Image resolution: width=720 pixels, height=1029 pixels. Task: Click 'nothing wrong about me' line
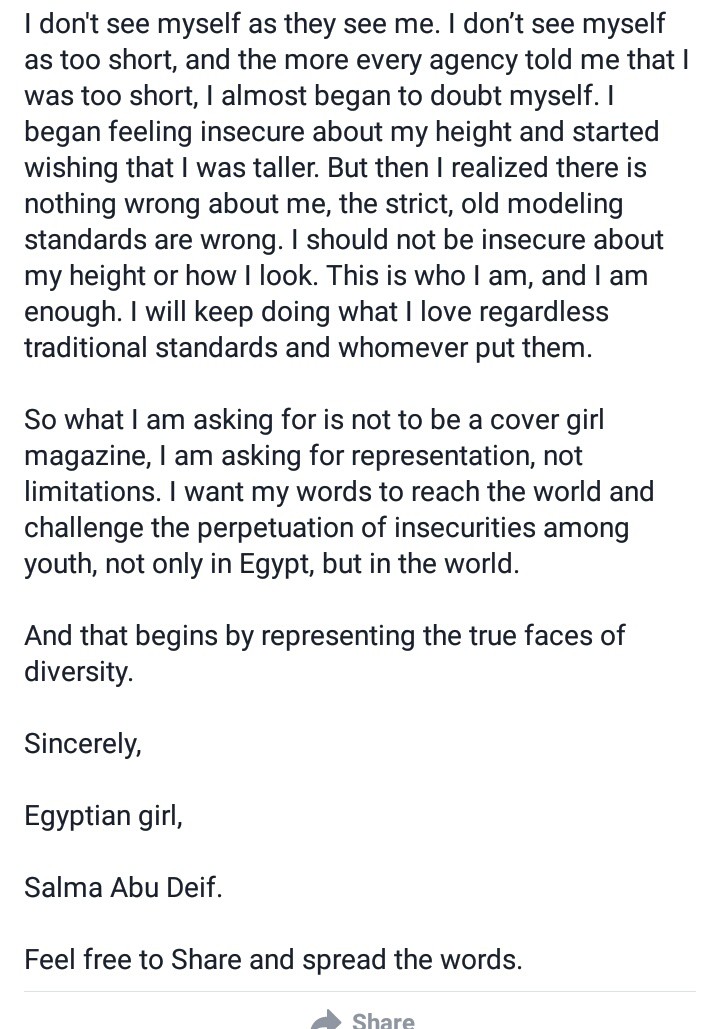(x=324, y=203)
